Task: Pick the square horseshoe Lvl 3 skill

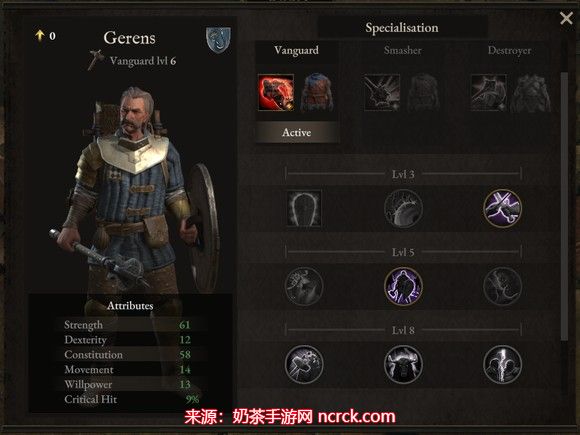Action: (304, 208)
